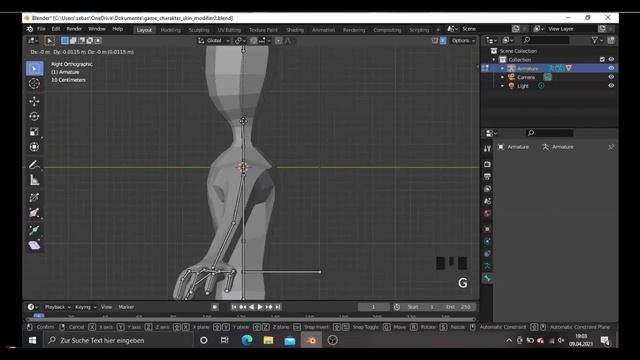Click timeline scrollbar

tap(250, 319)
